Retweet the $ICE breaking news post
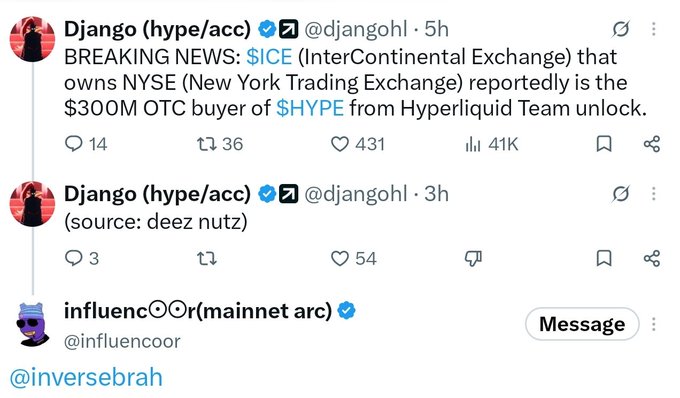 tap(220, 144)
